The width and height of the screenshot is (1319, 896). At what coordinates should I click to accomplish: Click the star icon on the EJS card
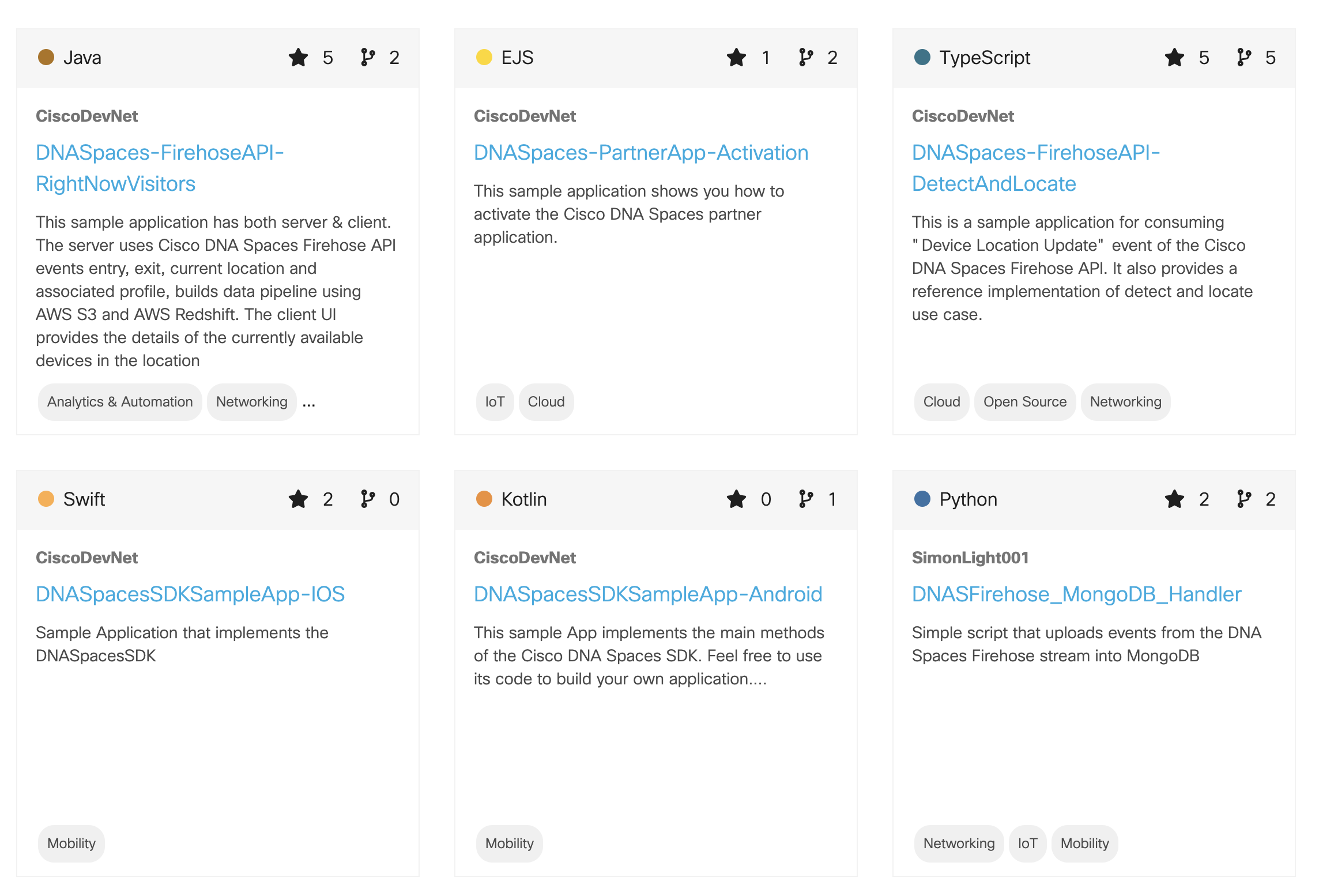[736, 58]
